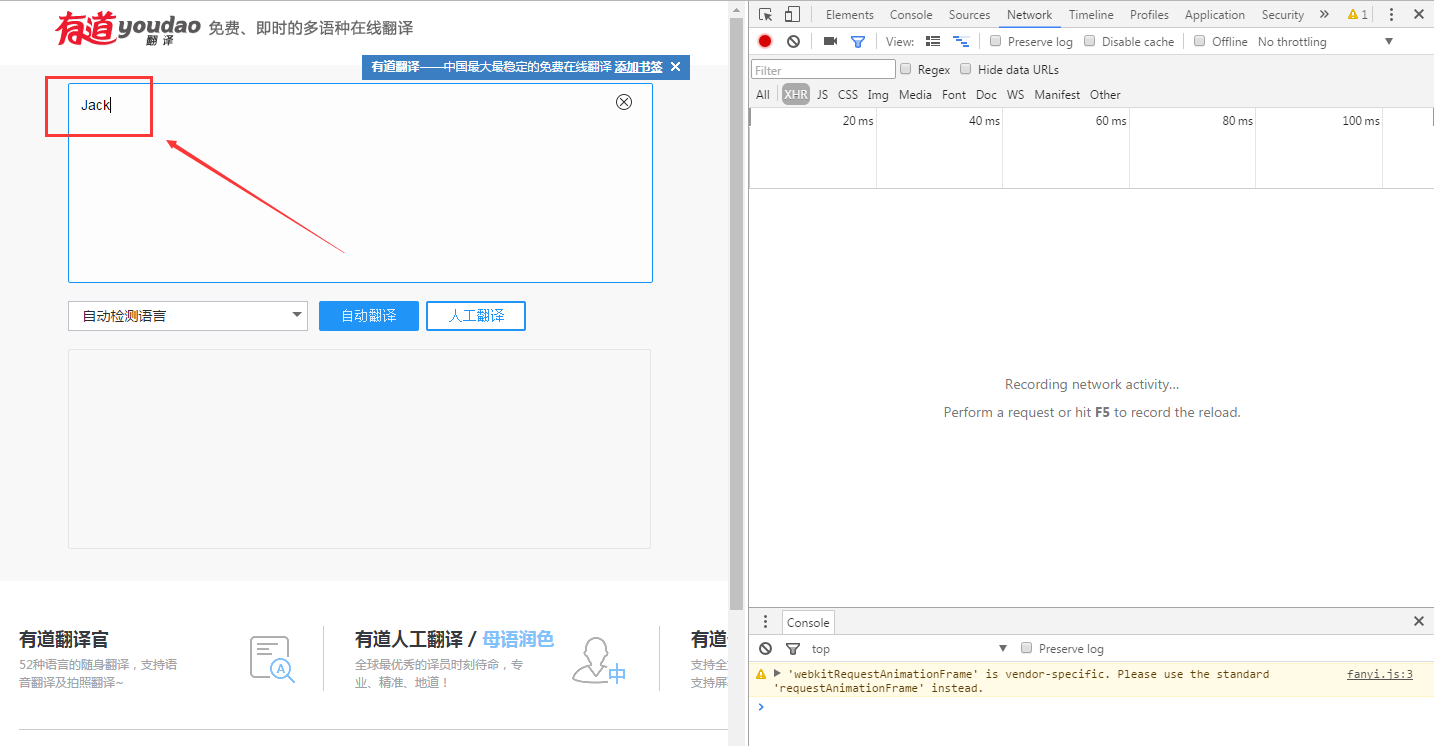Click the translation input box containing Jack

point(360,183)
